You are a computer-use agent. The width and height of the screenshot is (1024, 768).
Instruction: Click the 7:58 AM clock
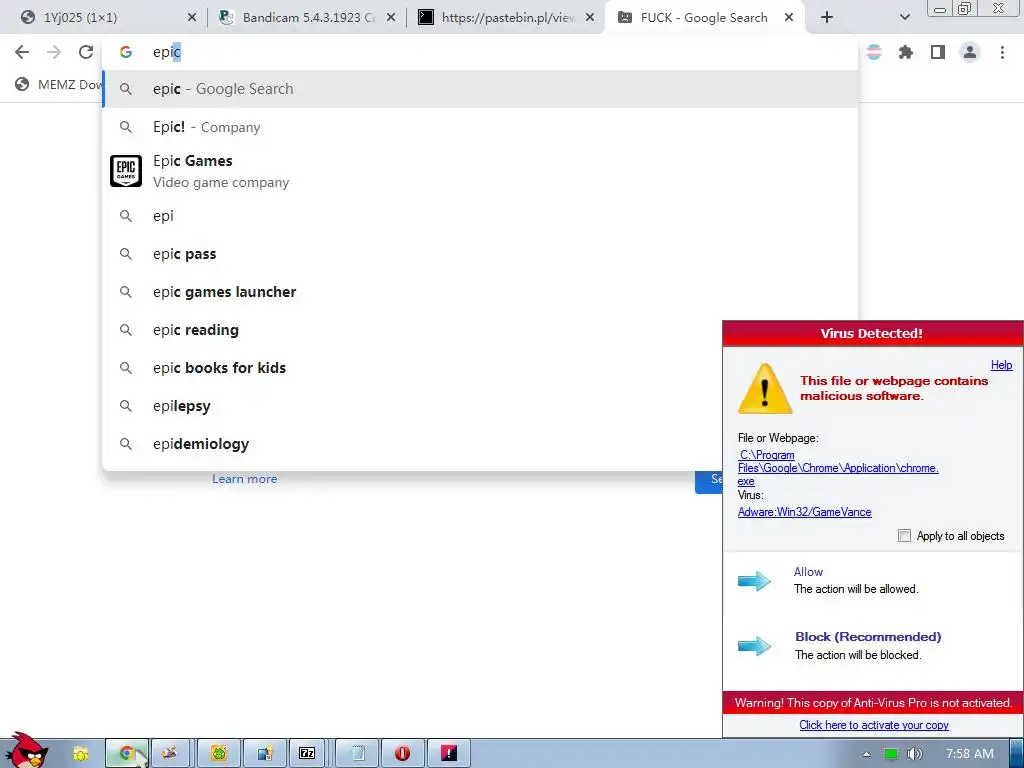click(x=970, y=754)
